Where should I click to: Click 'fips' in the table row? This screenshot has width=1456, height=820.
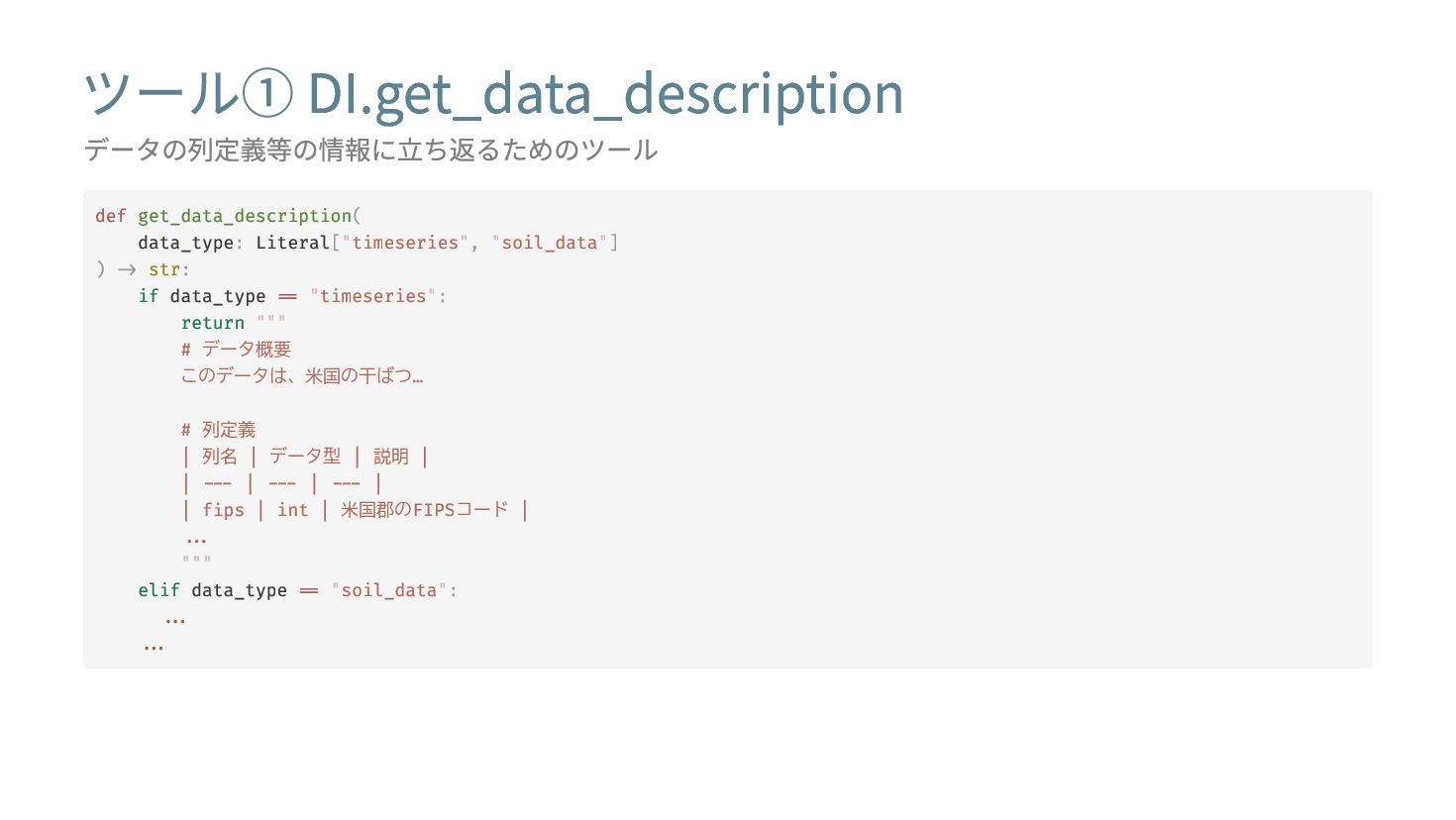tap(223, 510)
